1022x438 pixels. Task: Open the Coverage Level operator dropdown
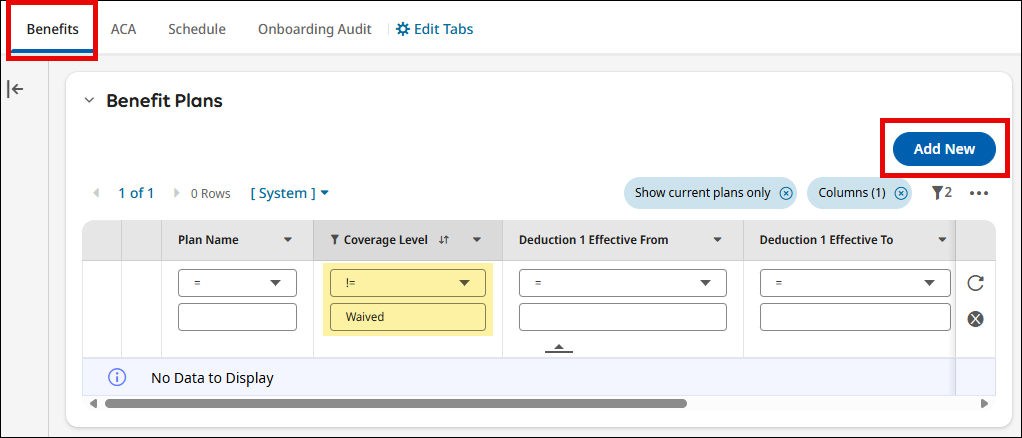coord(408,283)
